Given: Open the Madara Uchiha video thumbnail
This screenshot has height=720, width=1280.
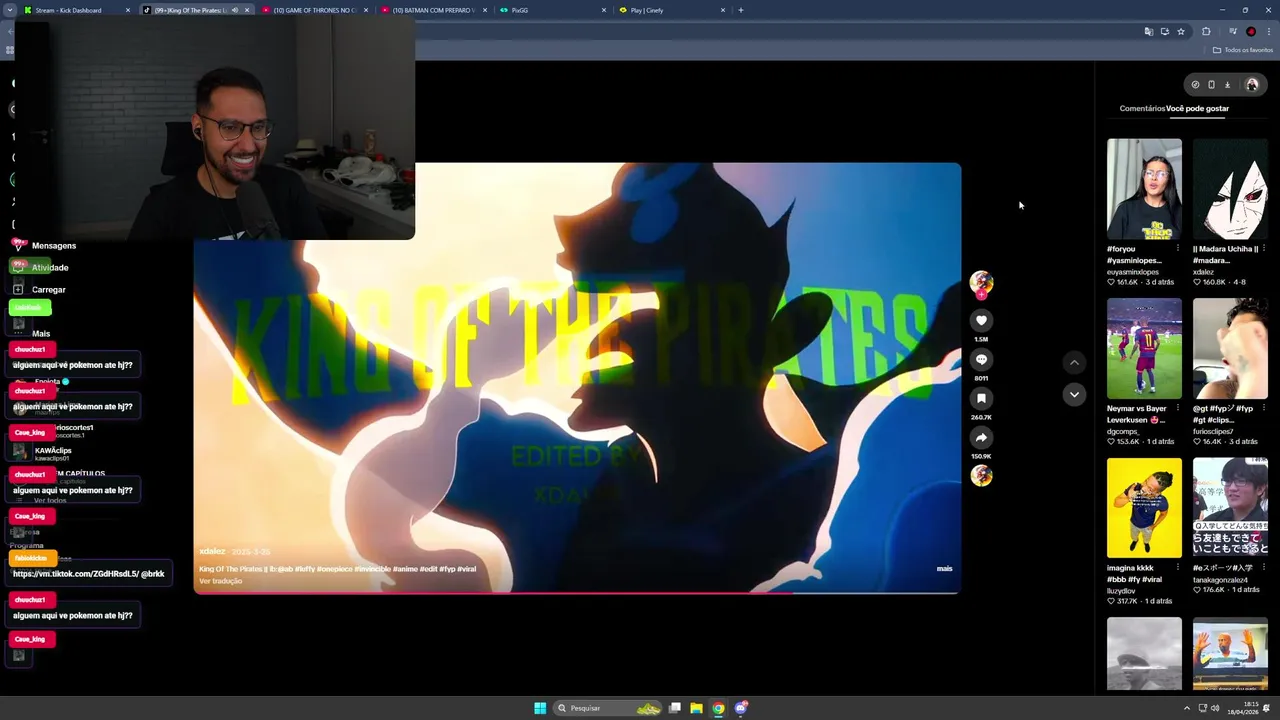Looking at the screenshot, I should pos(1230,189).
